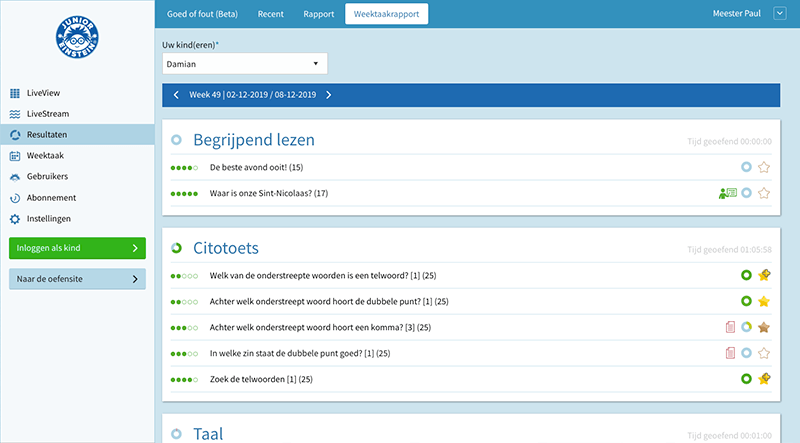Open In welke zin staat de dubbele punt goed?

pos(300,354)
